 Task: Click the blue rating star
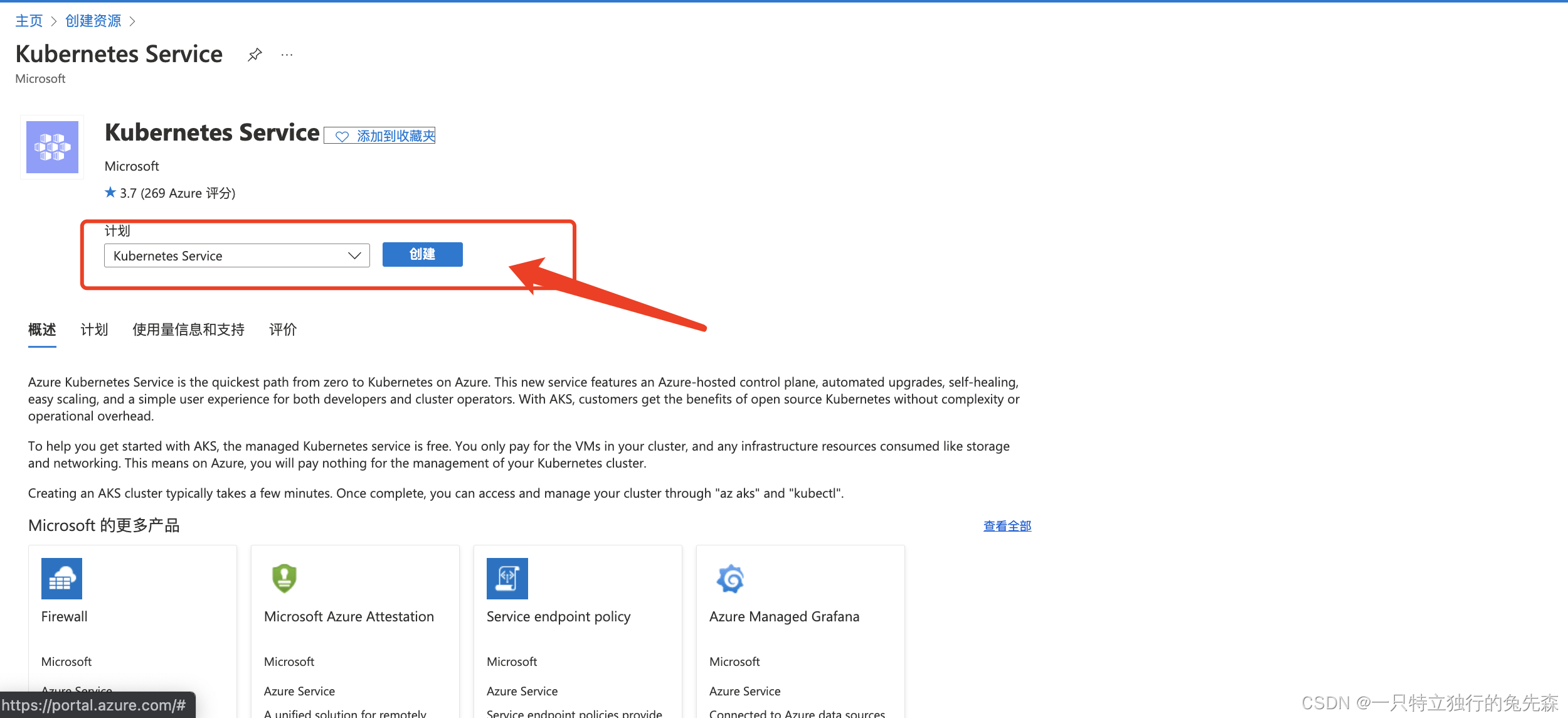click(x=110, y=192)
